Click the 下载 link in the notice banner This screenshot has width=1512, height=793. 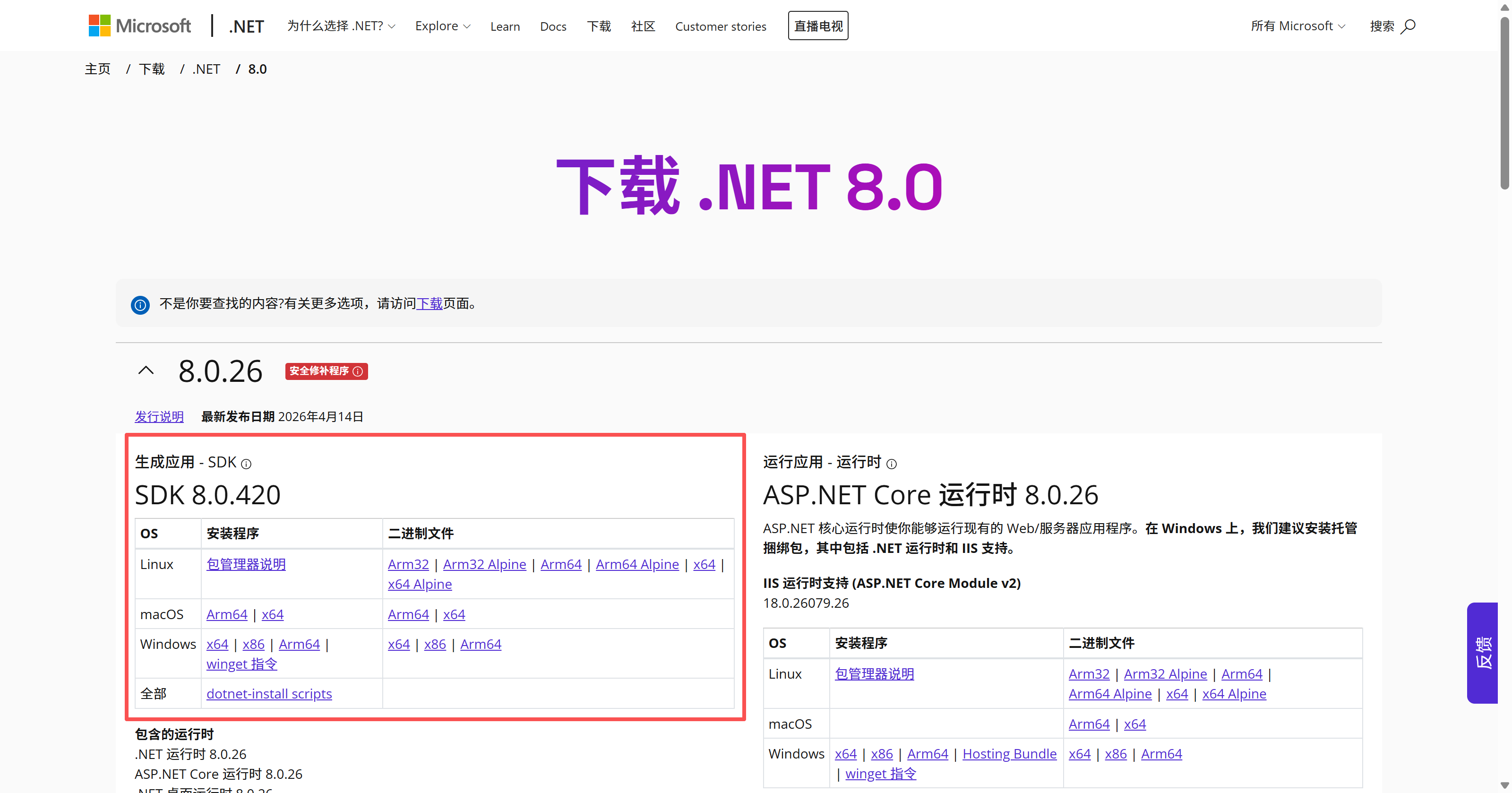[x=429, y=303]
